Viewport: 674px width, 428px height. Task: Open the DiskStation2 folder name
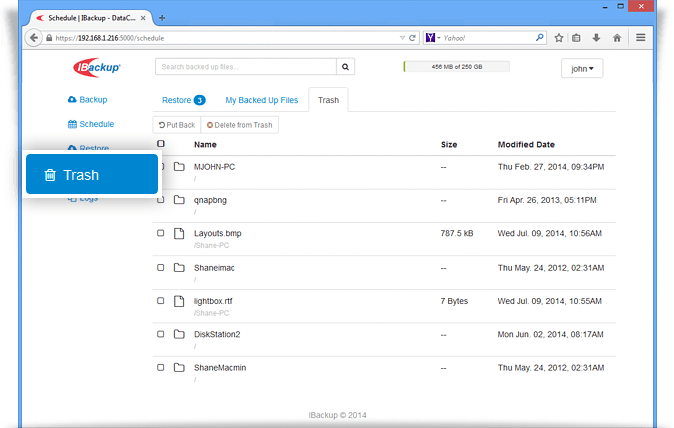pos(217,334)
